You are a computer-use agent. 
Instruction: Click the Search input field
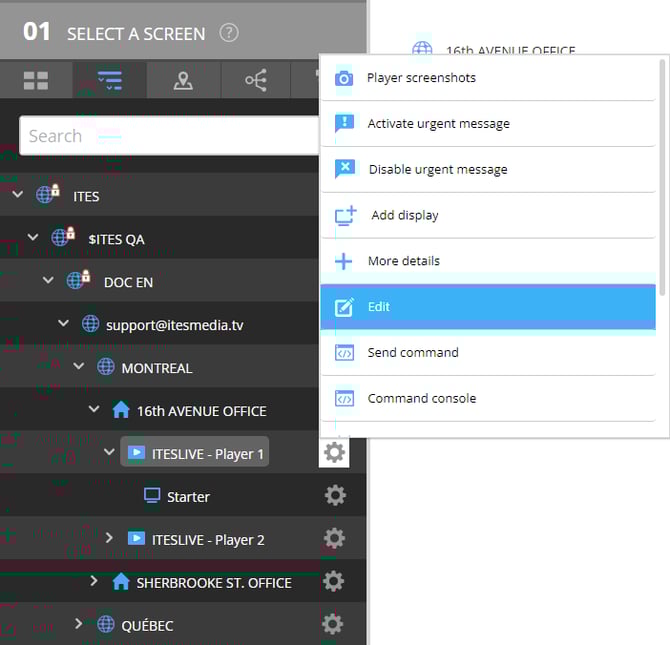point(168,136)
